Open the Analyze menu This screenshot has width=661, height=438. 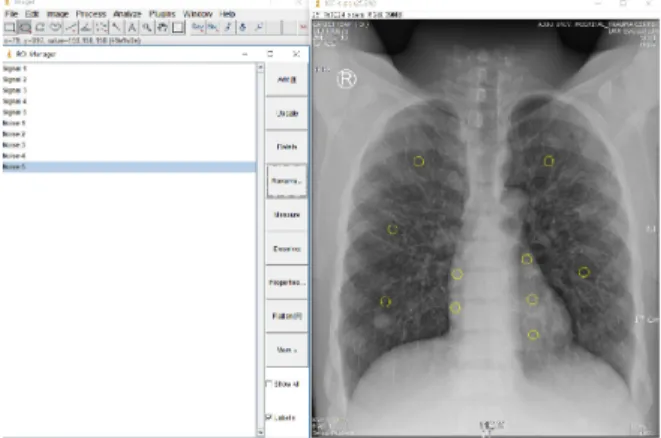point(127,14)
